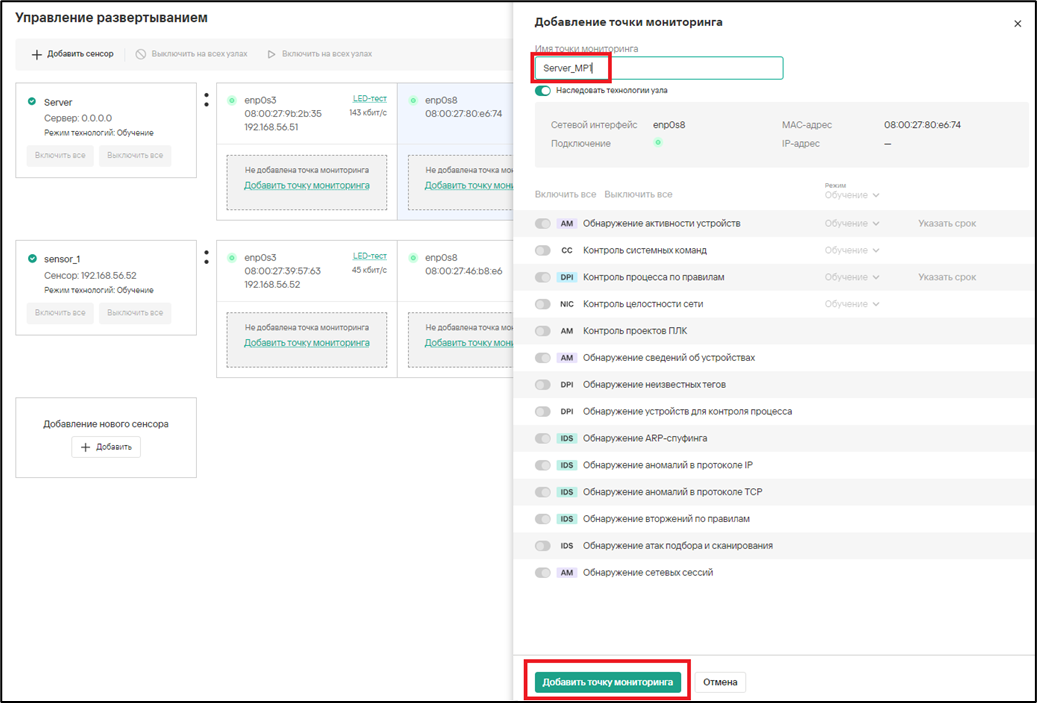Viewport: 1037px width, 703px height.
Task: Open mode dropdown for Контроль системных команд
Action: (852, 251)
